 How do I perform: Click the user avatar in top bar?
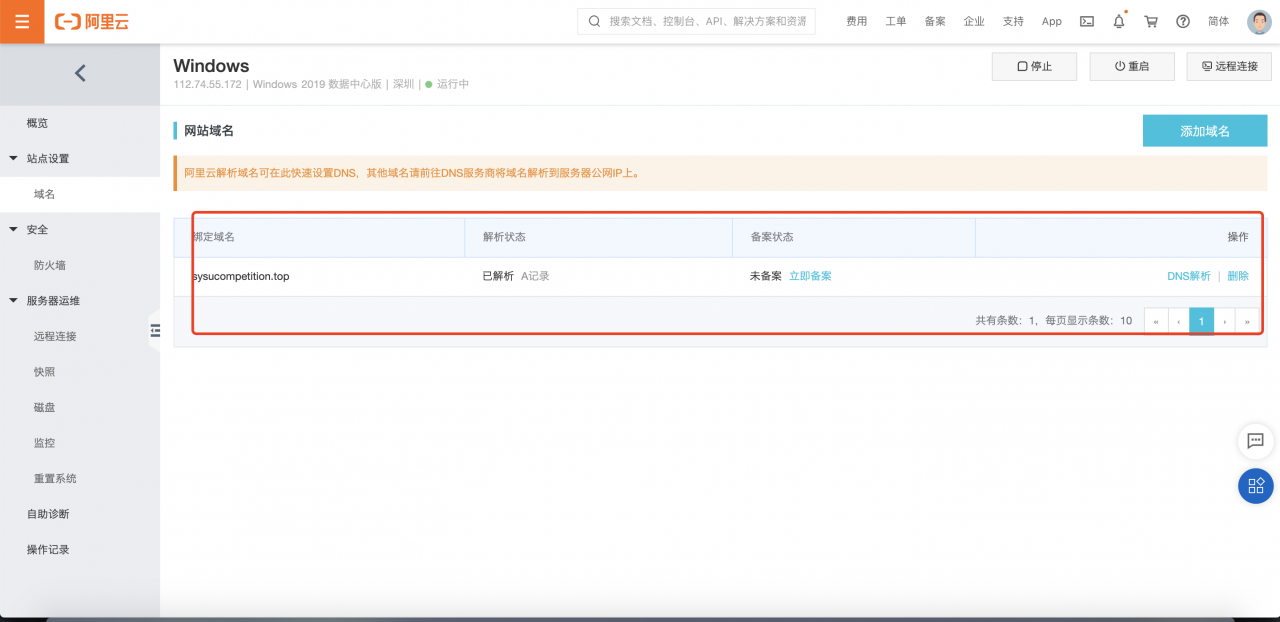1258,20
